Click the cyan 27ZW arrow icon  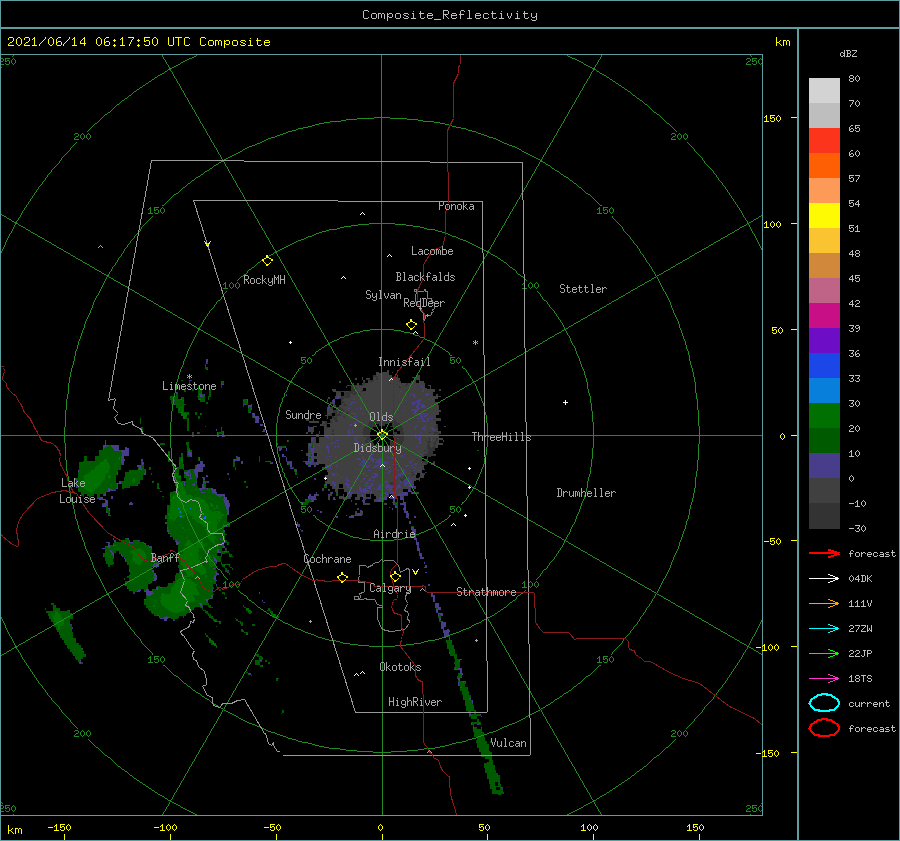tap(824, 629)
